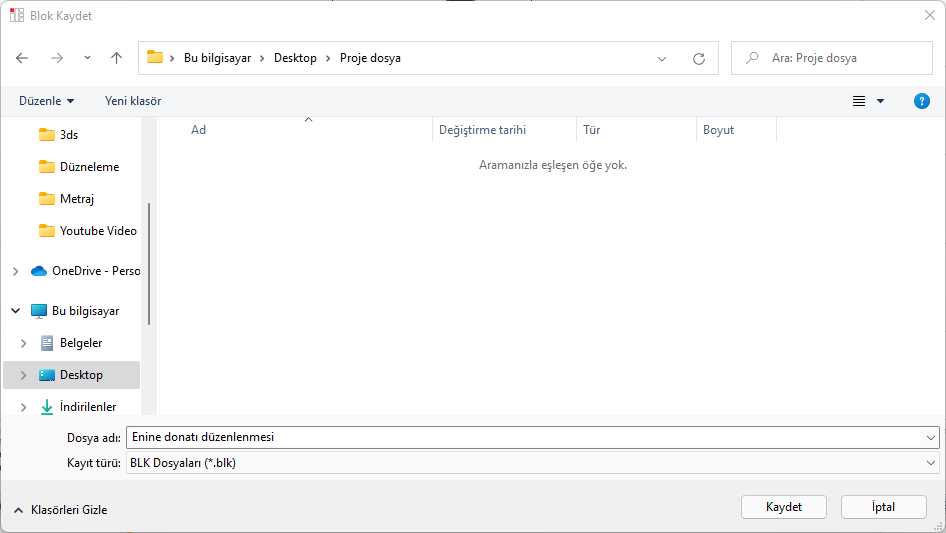The image size is (946, 533).
Task: Open the Düzneleme folder in sidebar
Action: tap(79, 167)
